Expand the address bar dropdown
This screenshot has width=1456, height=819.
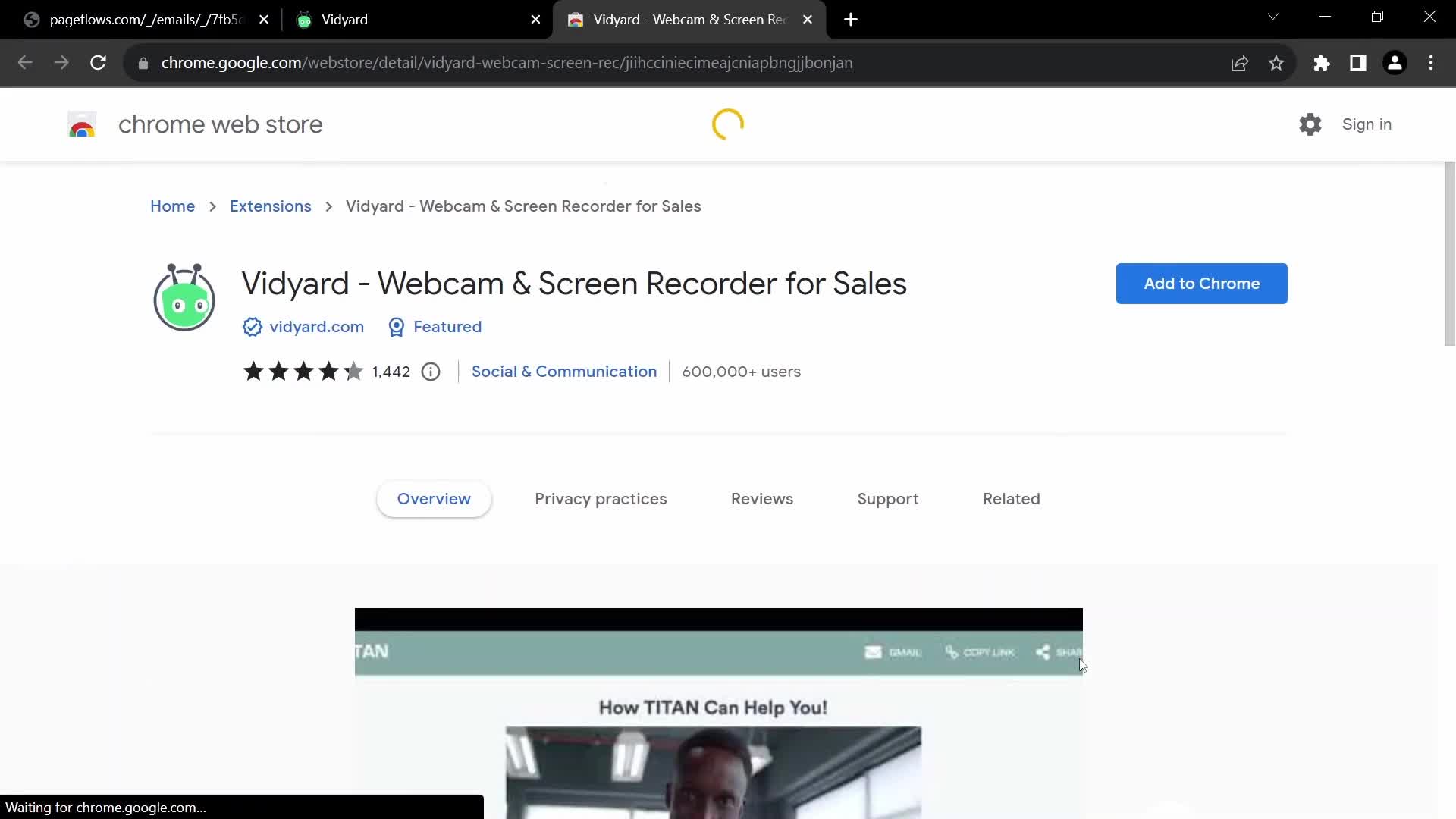click(1274, 17)
